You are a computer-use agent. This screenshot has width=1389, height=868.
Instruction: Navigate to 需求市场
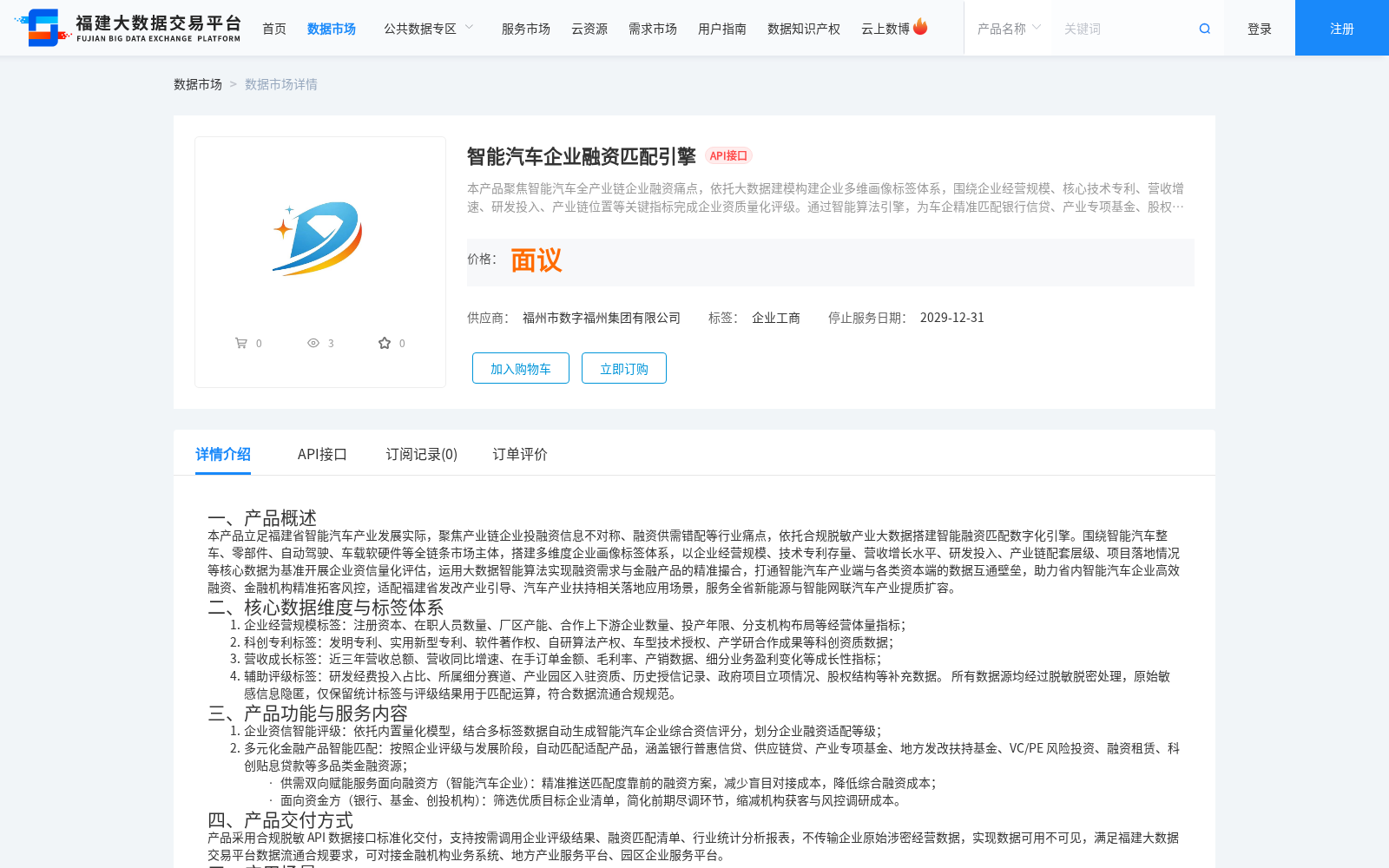tap(653, 29)
